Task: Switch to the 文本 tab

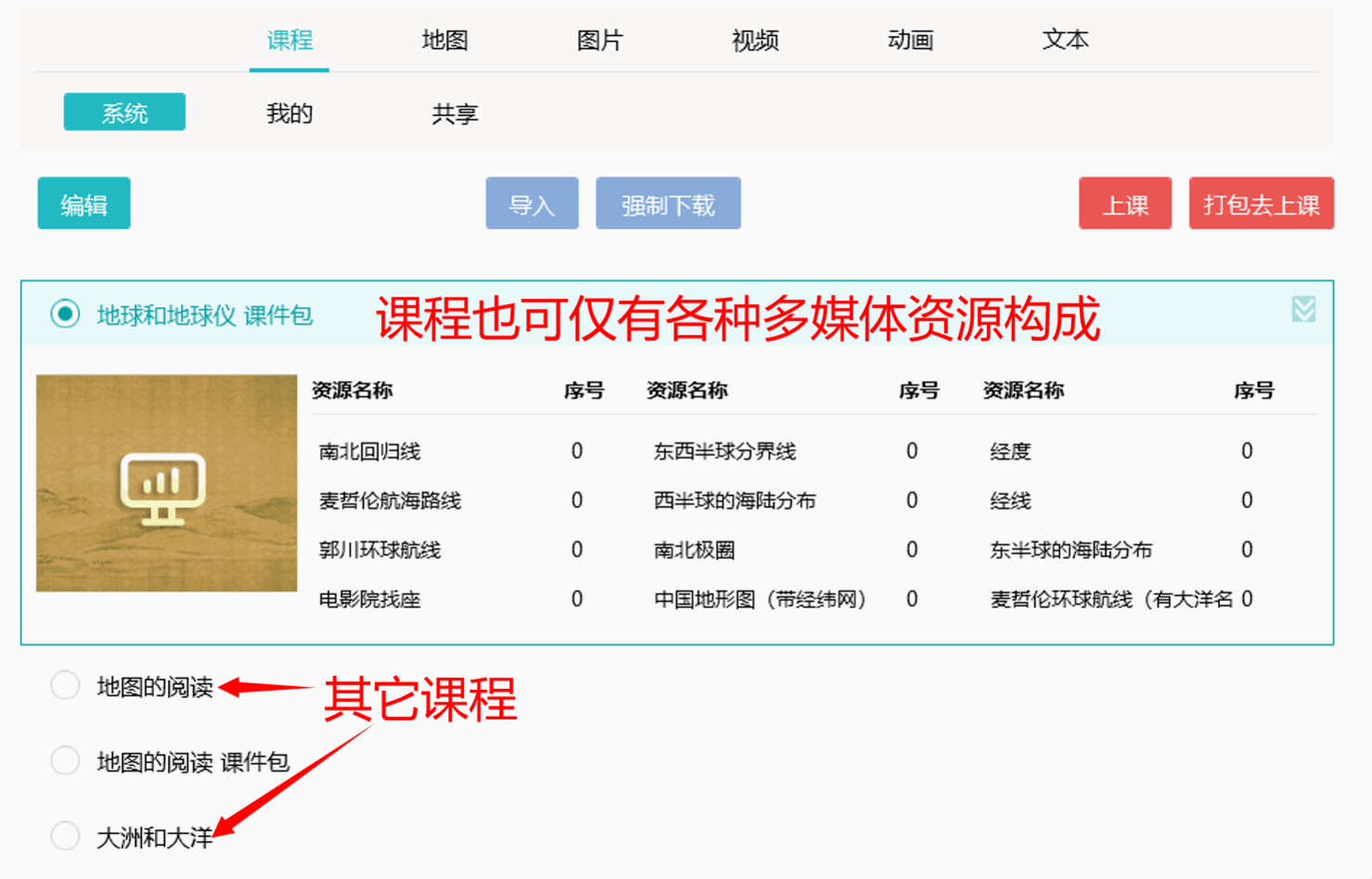Action: click(x=1065, y=40)
